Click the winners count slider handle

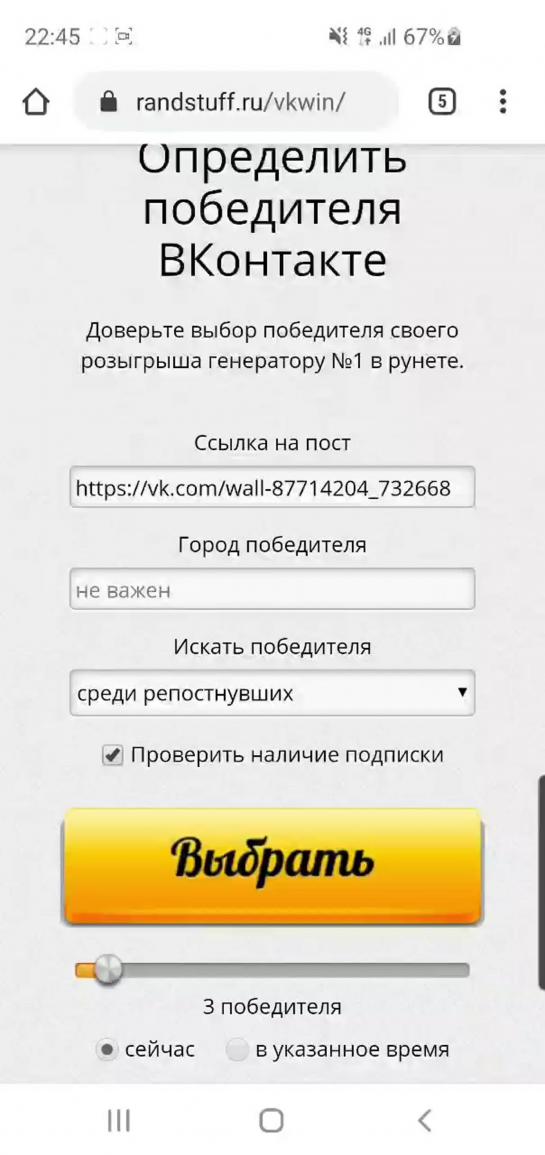click(108, 970)
